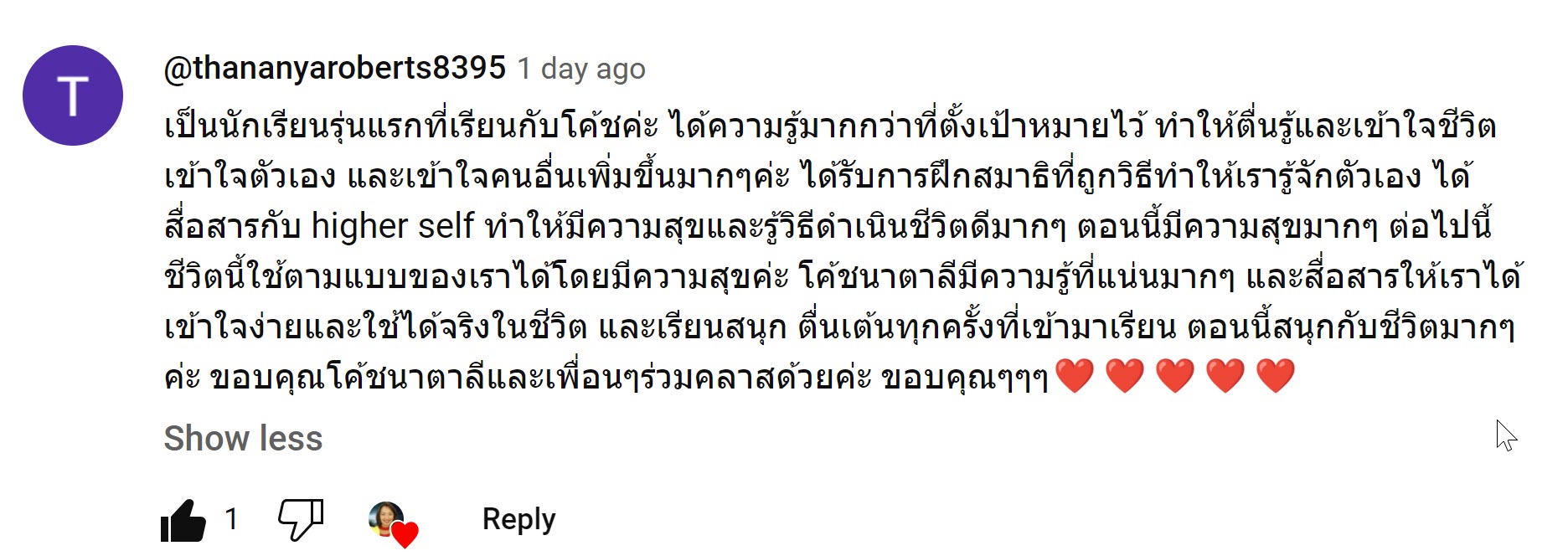Collapse the comment with Show less
Screen dimensions: 1568x556
243,438
